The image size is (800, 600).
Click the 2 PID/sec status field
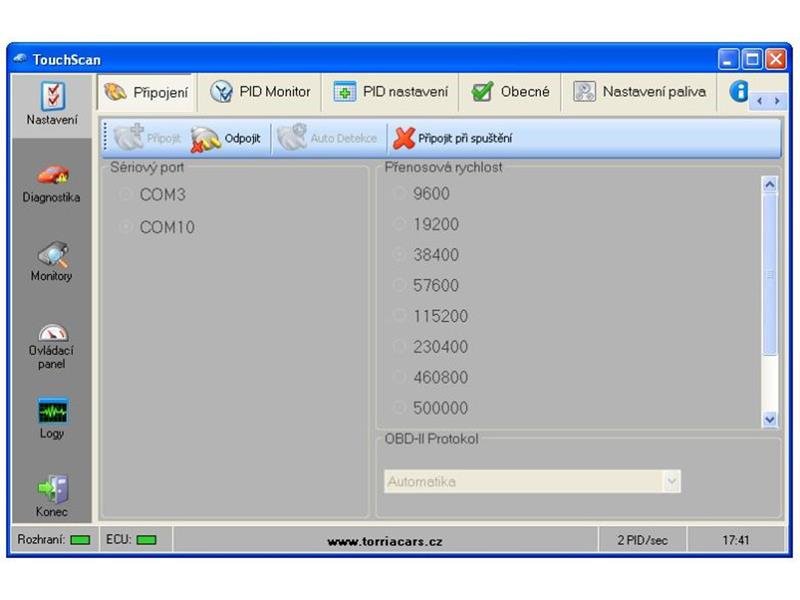pos(642,540)
